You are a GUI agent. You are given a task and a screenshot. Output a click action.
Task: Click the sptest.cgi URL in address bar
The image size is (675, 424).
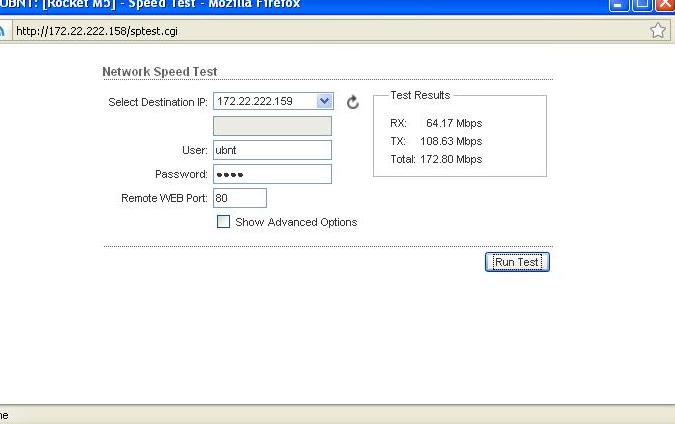coord(97,30)
